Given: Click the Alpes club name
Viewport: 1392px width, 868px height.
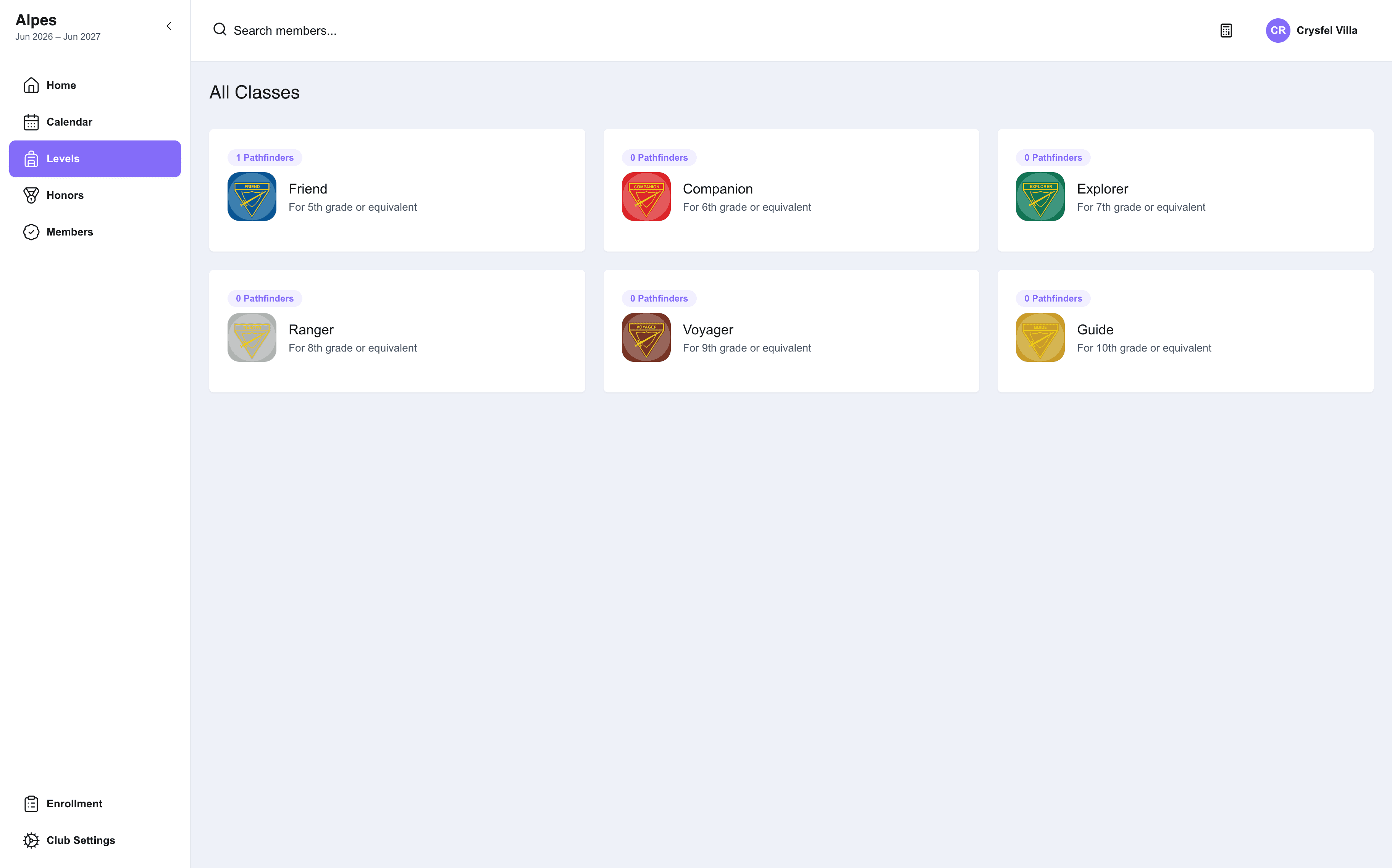Looking at the screenshot, I should [36, 20].
